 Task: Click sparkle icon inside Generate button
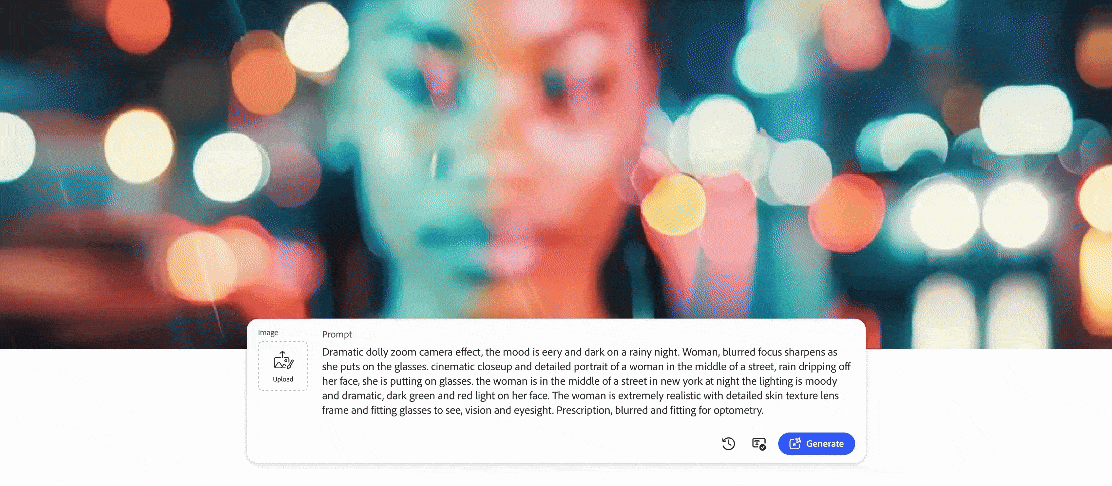[795, 444]
